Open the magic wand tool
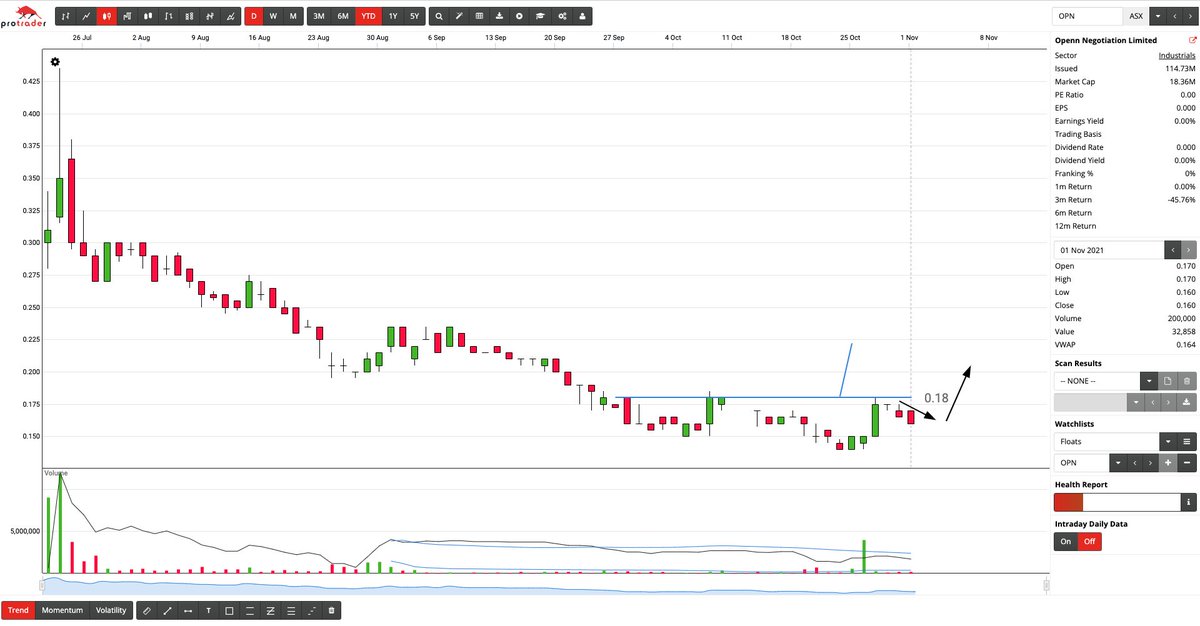 click(x=459, y=16)
